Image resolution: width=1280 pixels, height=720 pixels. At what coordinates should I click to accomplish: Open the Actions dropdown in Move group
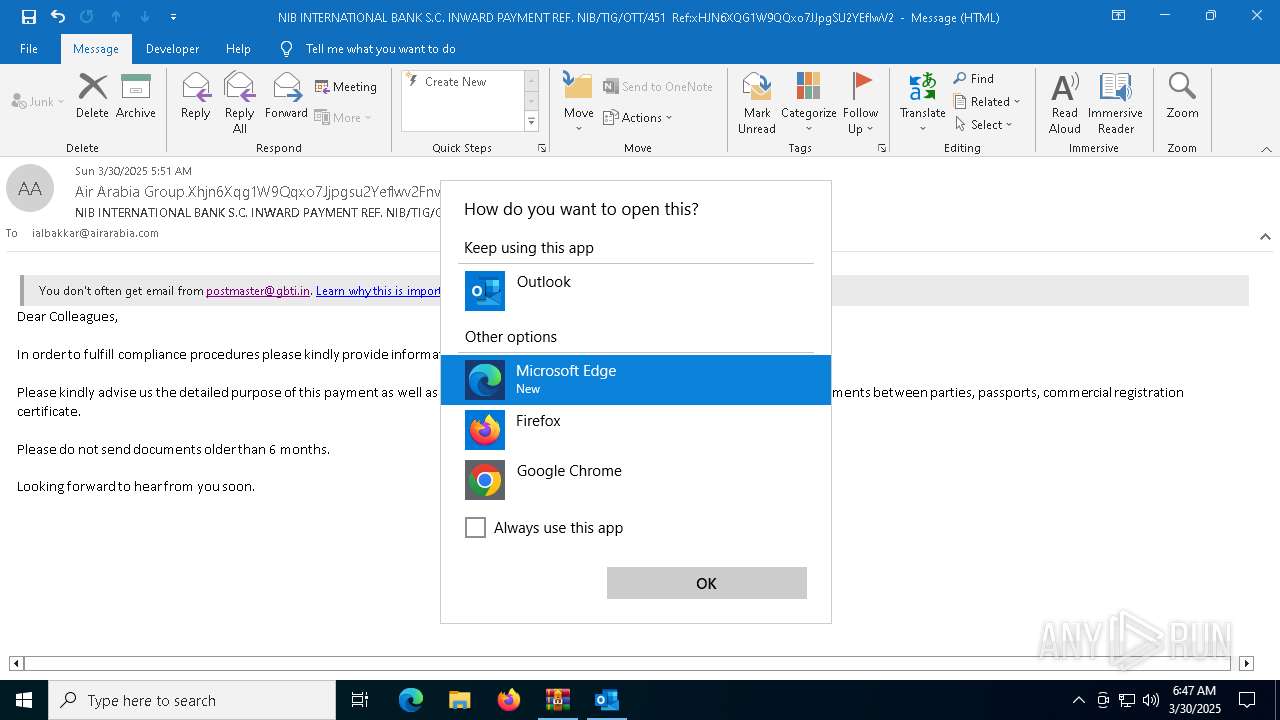click(638, 117)
